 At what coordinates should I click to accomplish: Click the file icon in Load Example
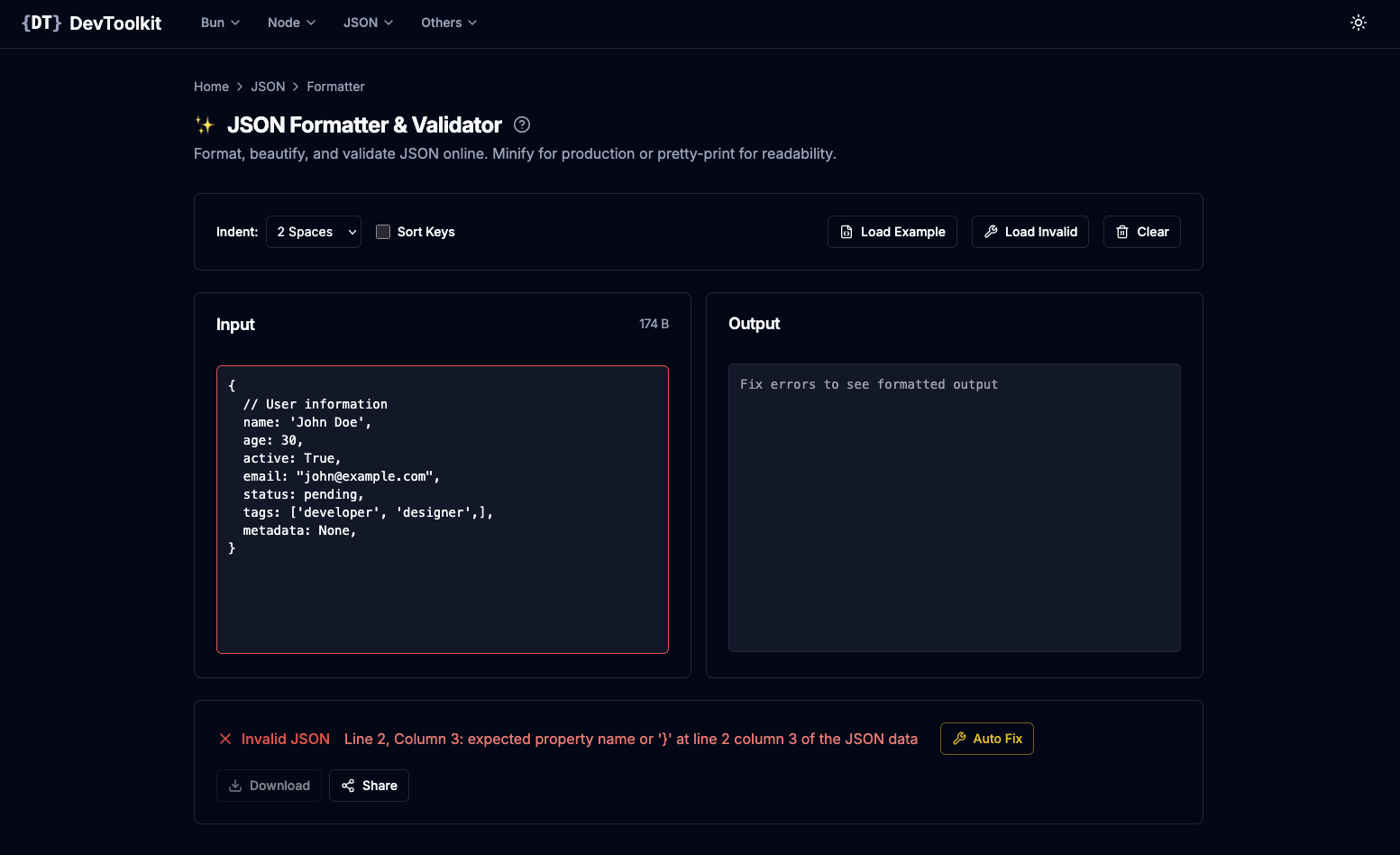click(846, 232)
